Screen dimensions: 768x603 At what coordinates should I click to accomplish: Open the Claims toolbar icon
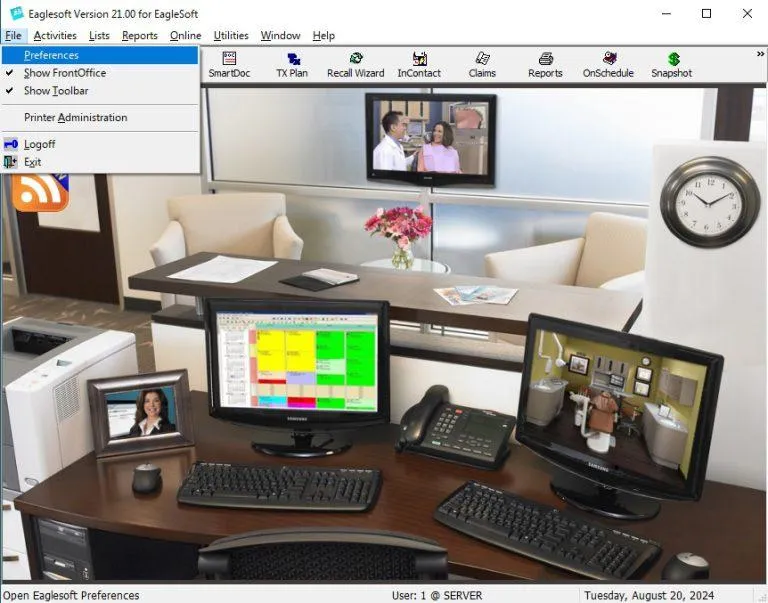tap(482, 65)
